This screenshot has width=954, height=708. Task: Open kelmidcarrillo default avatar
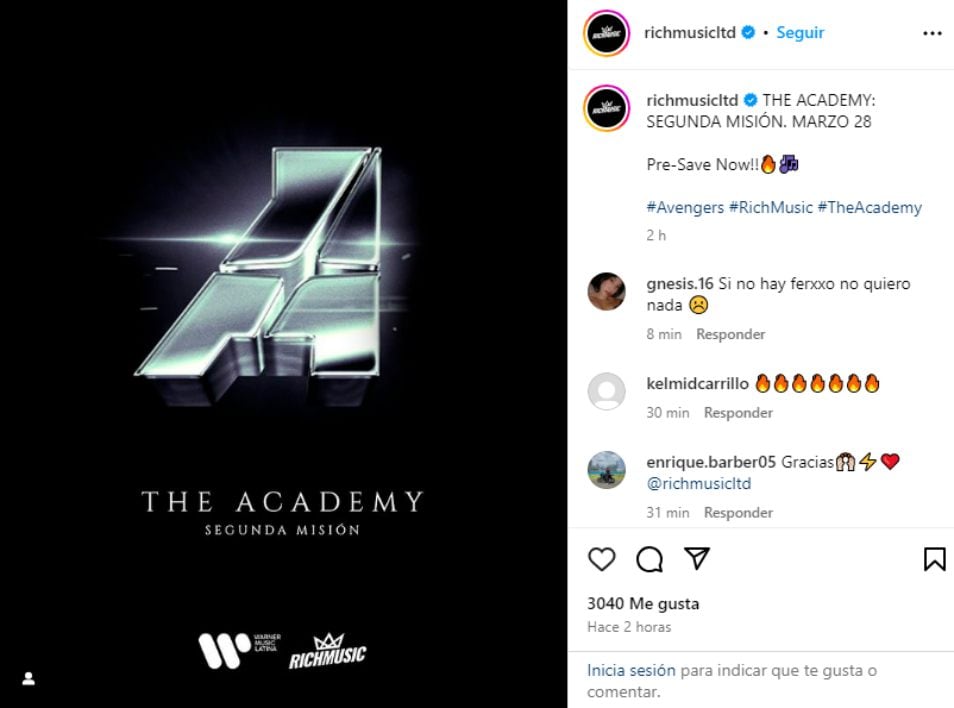[606, 391]
